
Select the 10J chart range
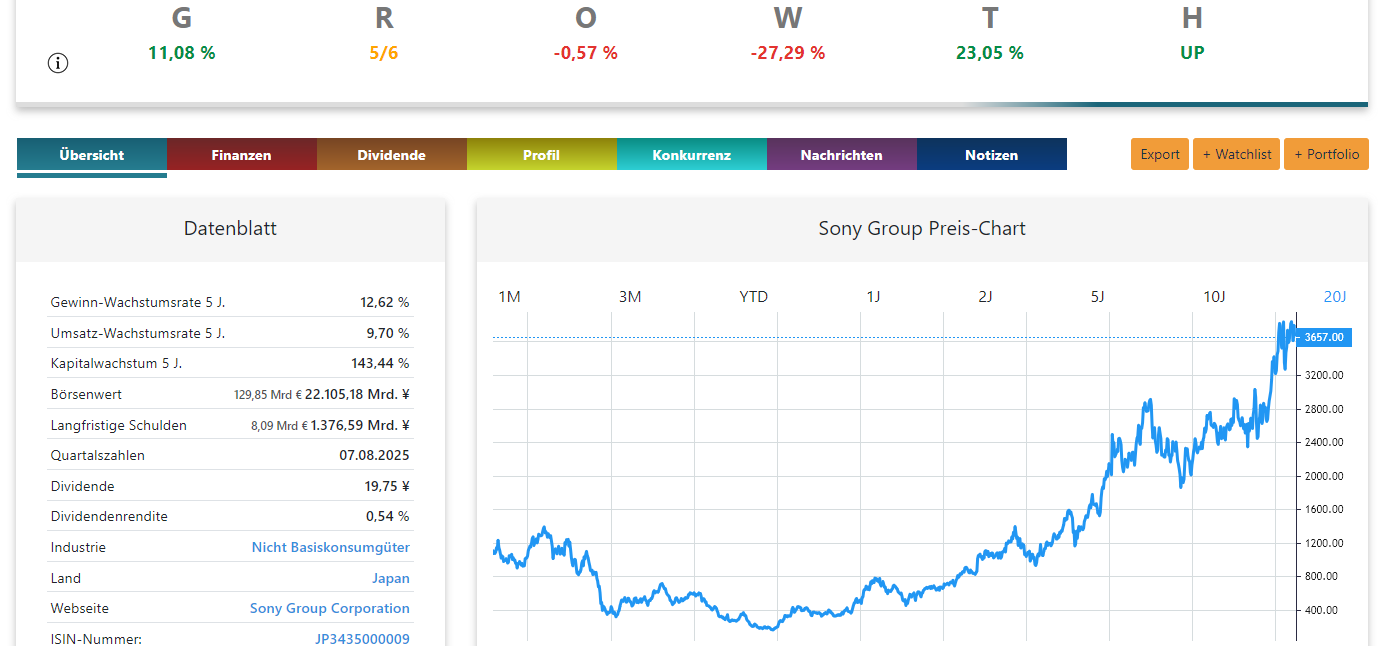click(x=1214, y=297)
